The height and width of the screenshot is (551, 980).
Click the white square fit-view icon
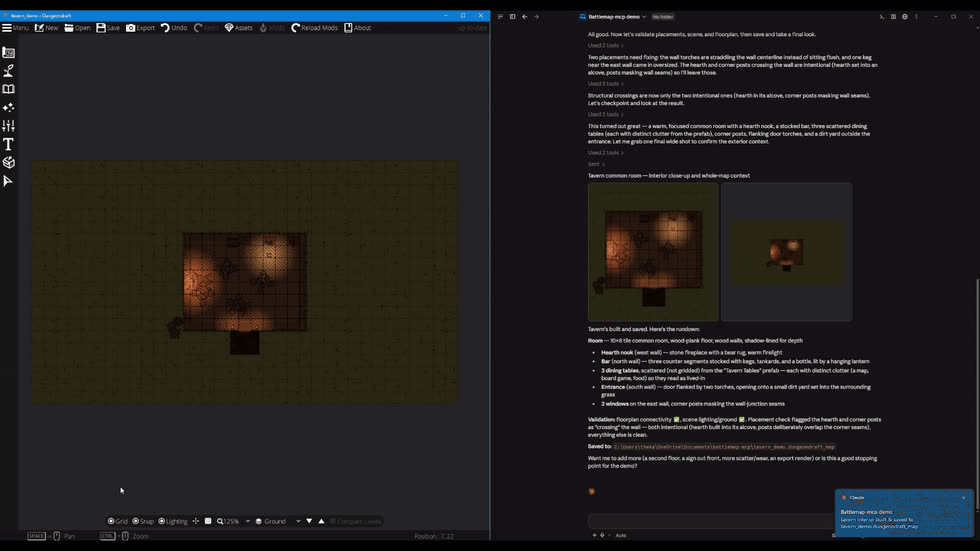click(208, 521)
